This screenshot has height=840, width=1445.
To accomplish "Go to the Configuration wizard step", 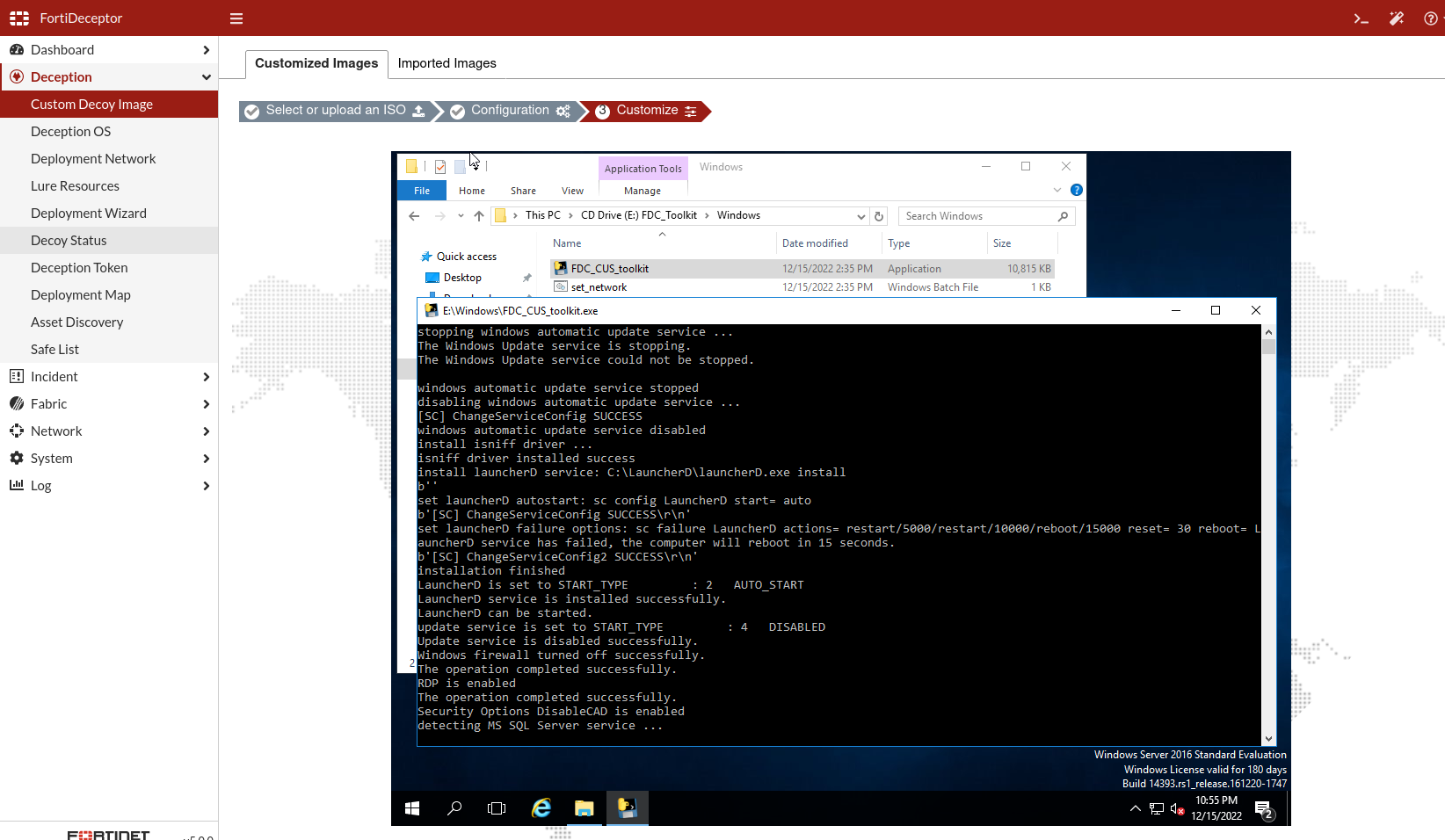I will click(511, 111).
